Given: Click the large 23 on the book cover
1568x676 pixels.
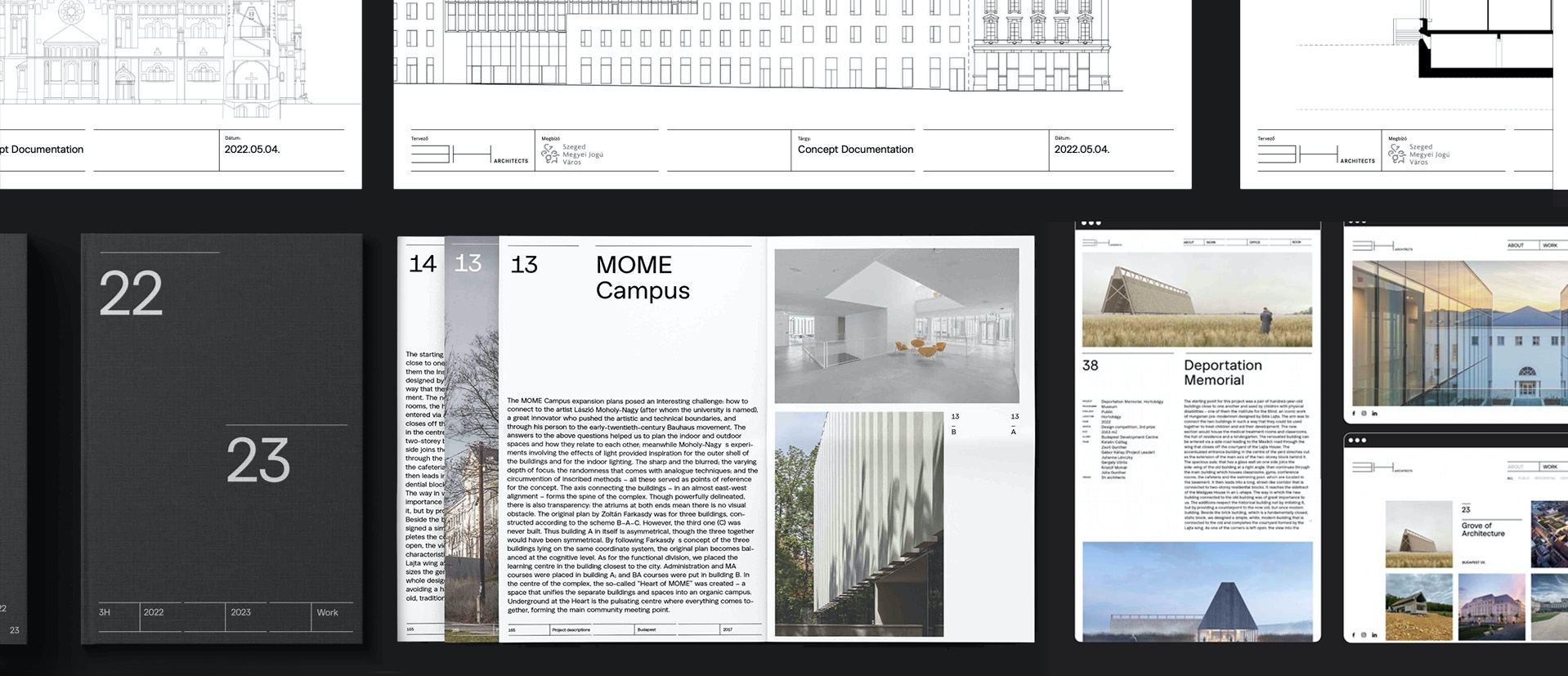Looking at the screenshot, I should pos(258,460).
